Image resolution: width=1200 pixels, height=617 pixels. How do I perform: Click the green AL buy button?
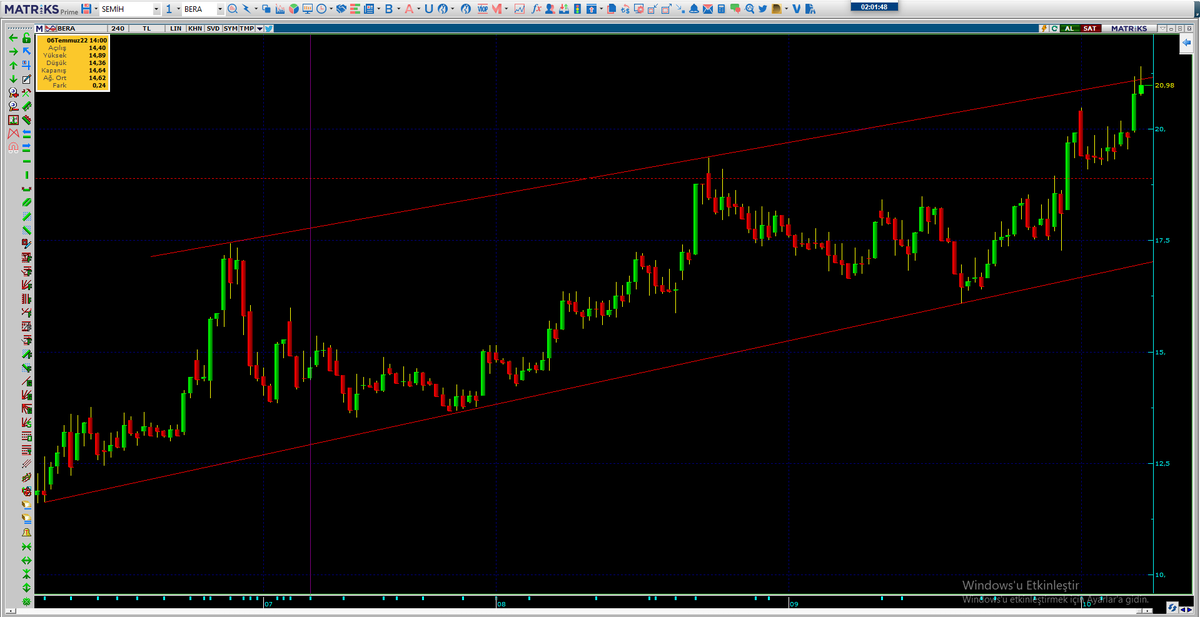(1069, 28)
